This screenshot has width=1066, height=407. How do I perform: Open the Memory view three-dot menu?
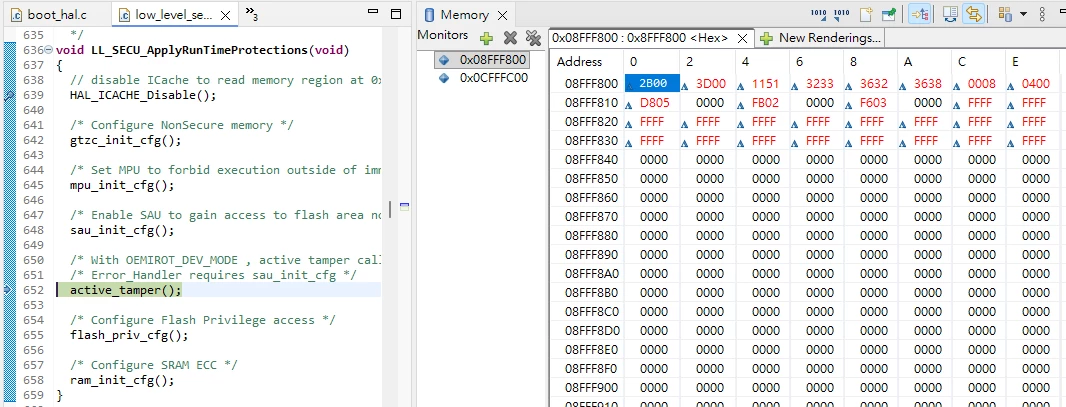tap(1042, 14)
